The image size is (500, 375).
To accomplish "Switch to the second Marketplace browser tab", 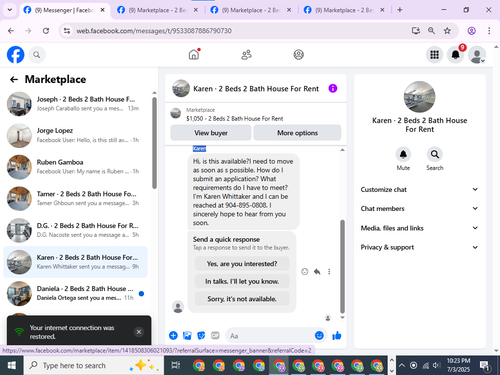I will click(x=157, y=10).
